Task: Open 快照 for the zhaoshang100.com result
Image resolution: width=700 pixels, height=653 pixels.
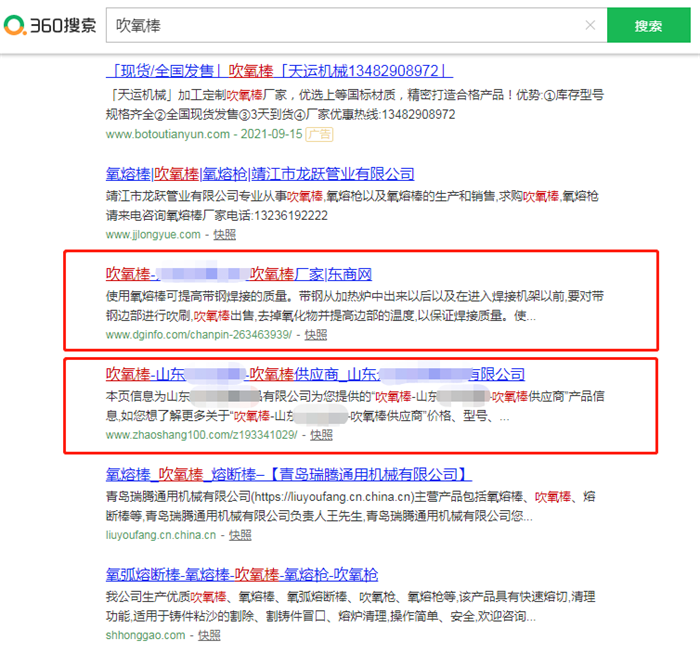Action: (321, 435)
